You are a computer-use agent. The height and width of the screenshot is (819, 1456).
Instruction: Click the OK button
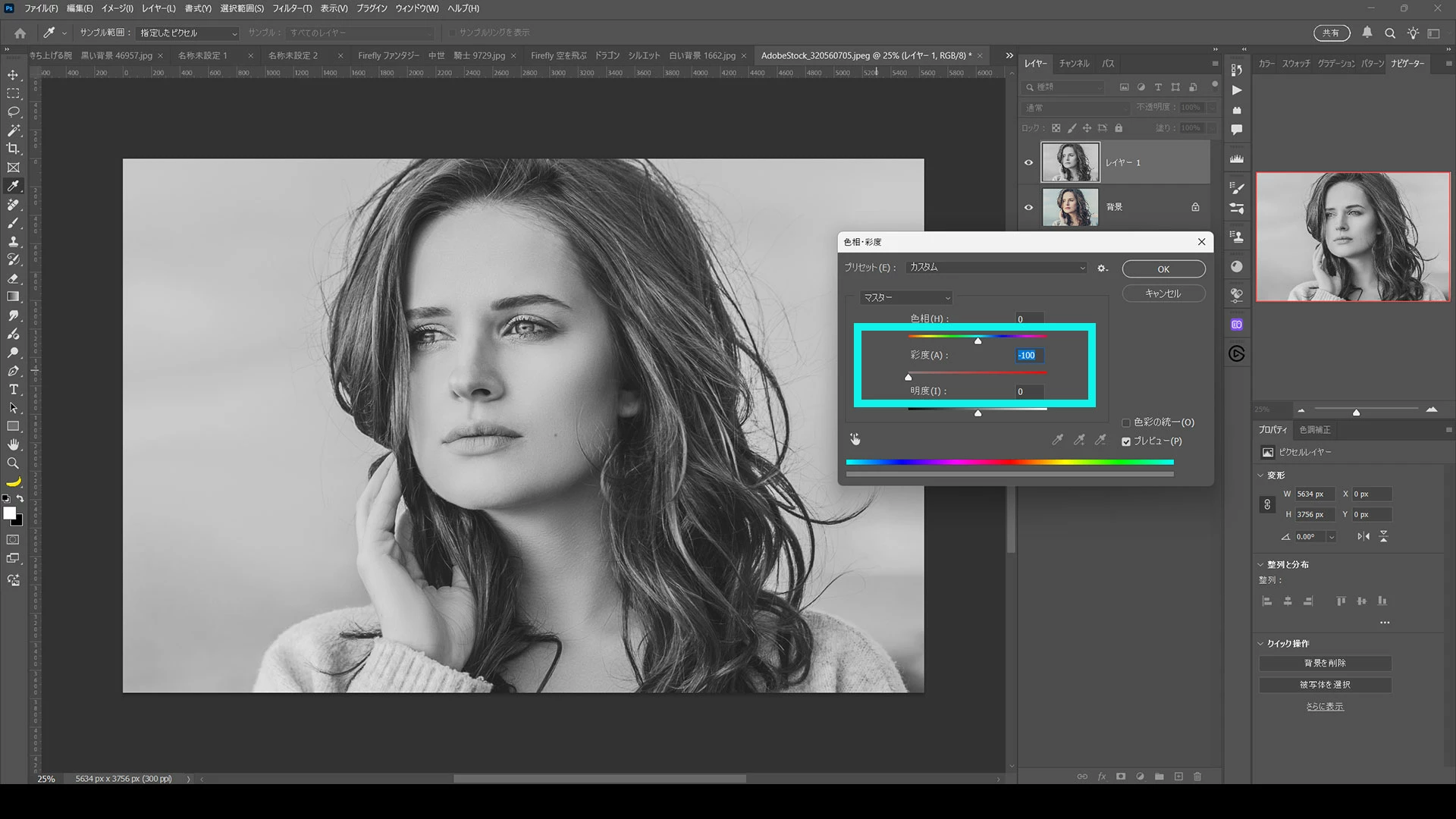coord(1163,269)
